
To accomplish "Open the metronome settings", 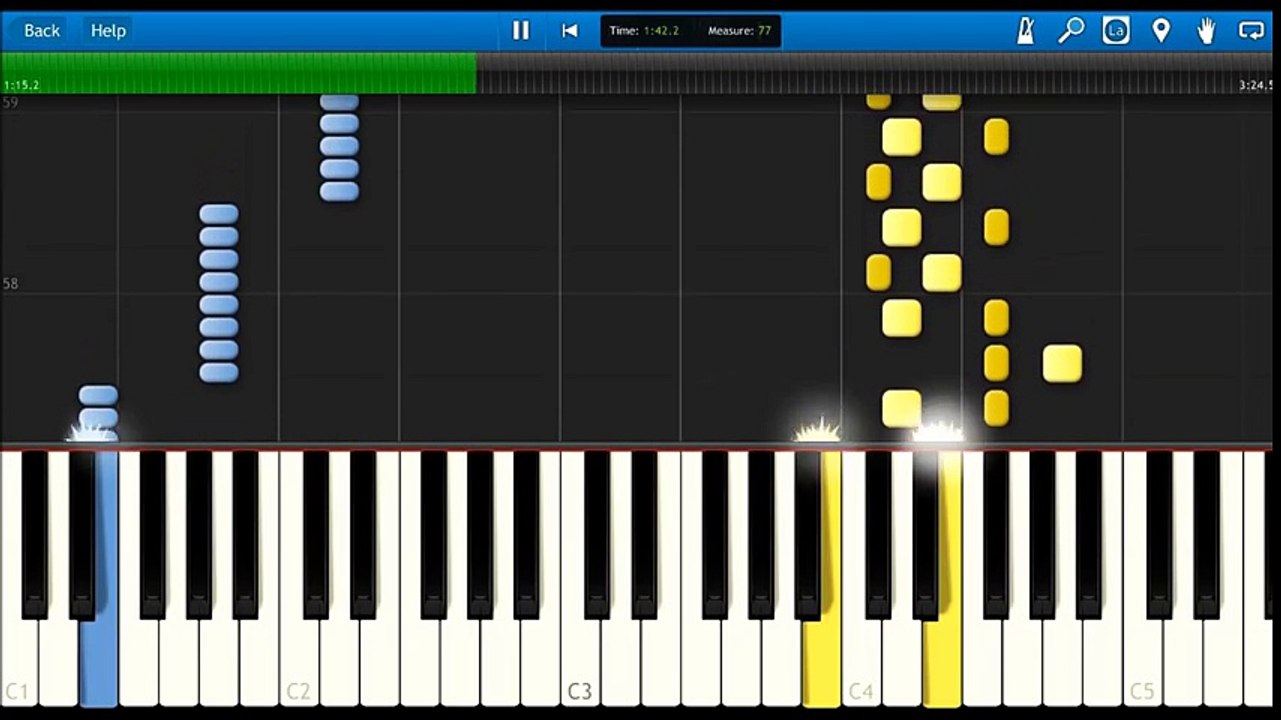I will (x=1026, y=31).
